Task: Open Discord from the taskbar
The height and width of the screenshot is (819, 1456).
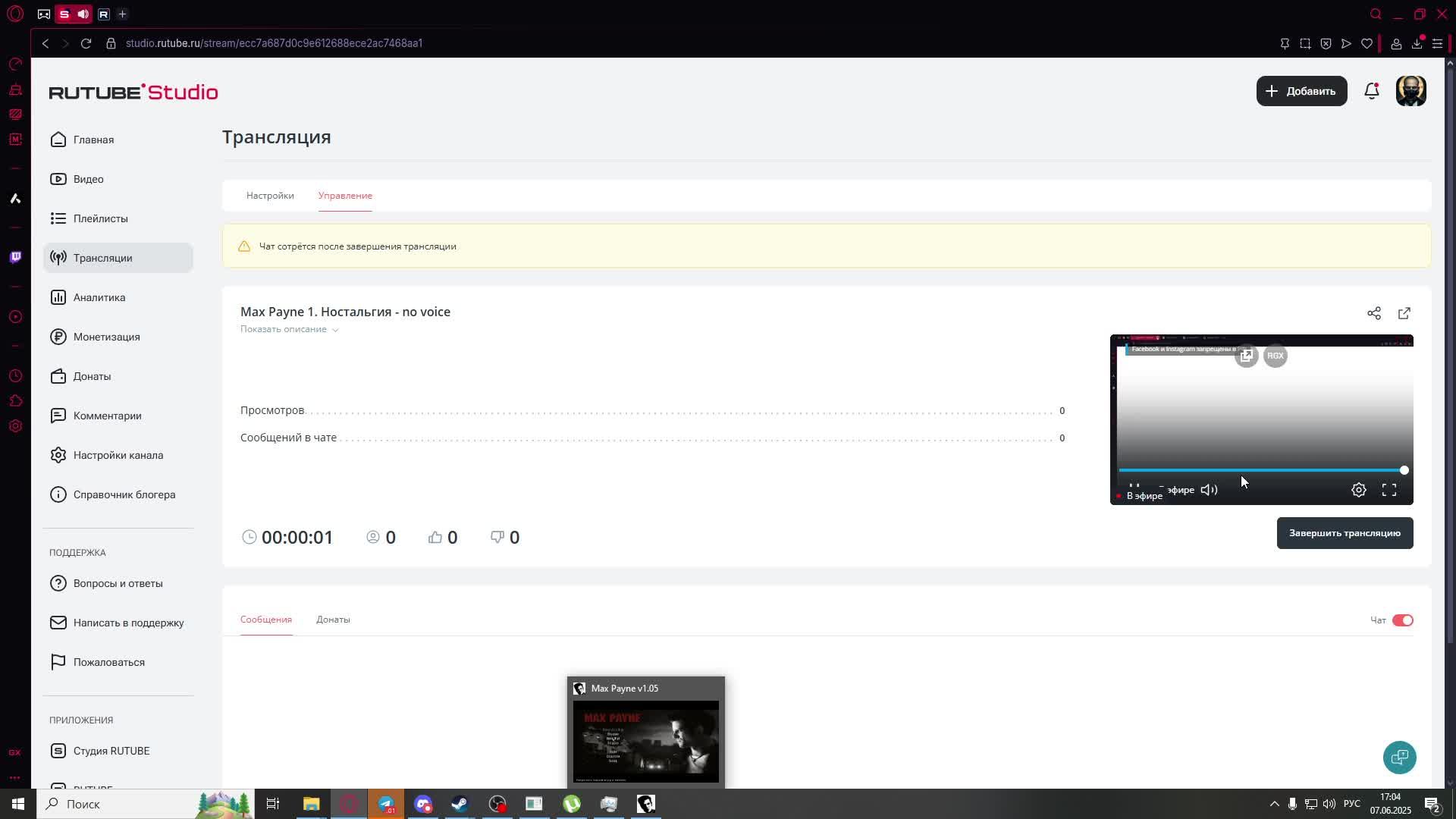Action: (x=423, y=804)
